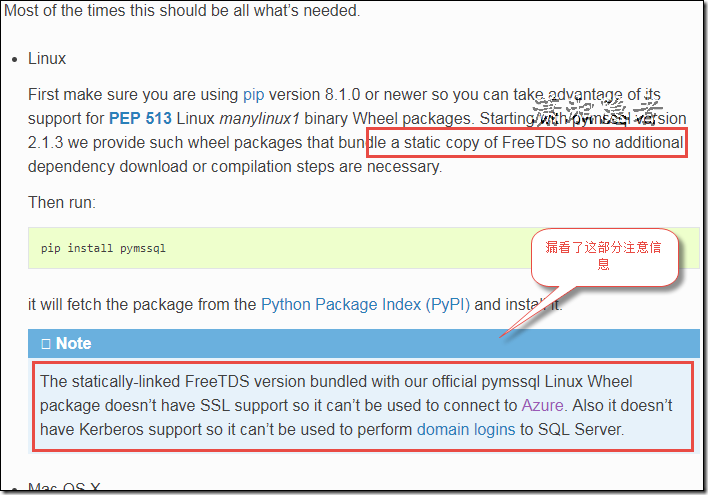The width and height of the screenshot is (708, 495).
Task: Click the red speech bubble with Chinese text
Action: tap(603, 255)
